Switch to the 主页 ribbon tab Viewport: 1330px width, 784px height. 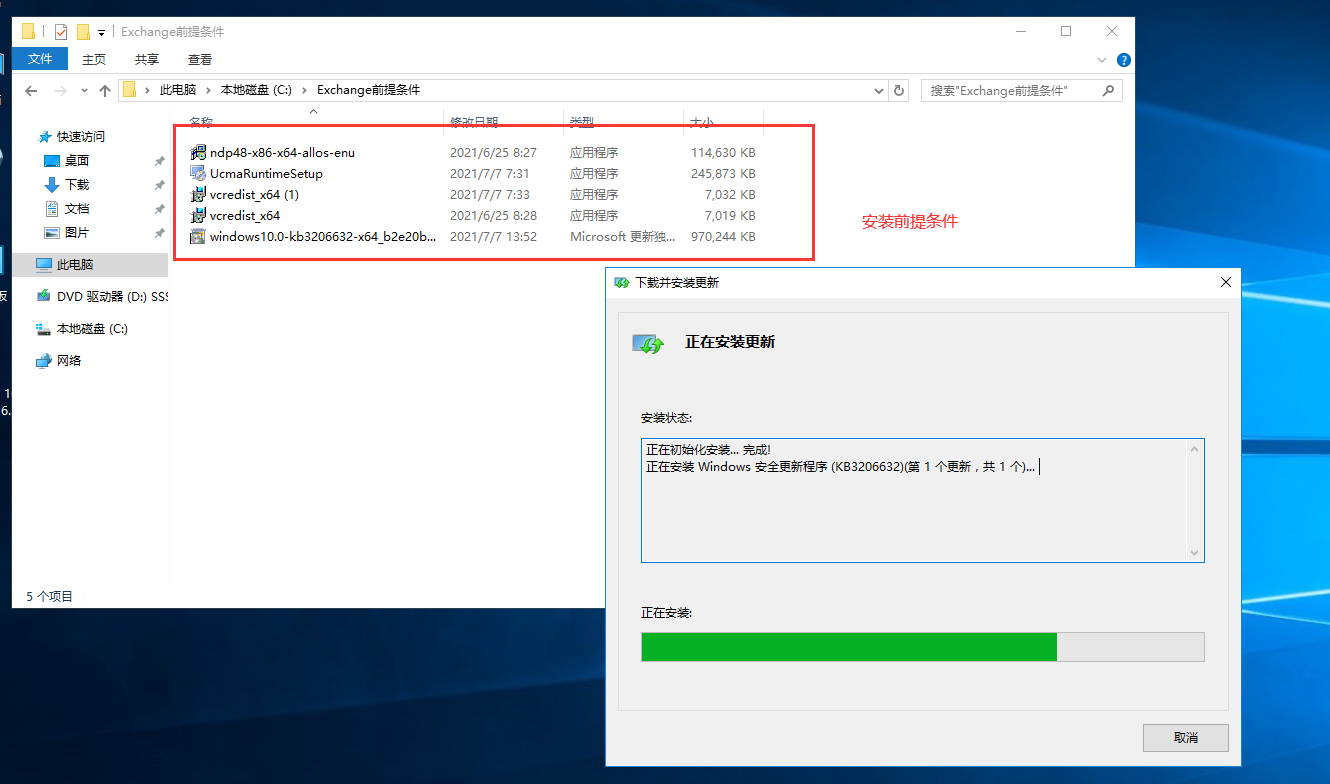point(94,59)
